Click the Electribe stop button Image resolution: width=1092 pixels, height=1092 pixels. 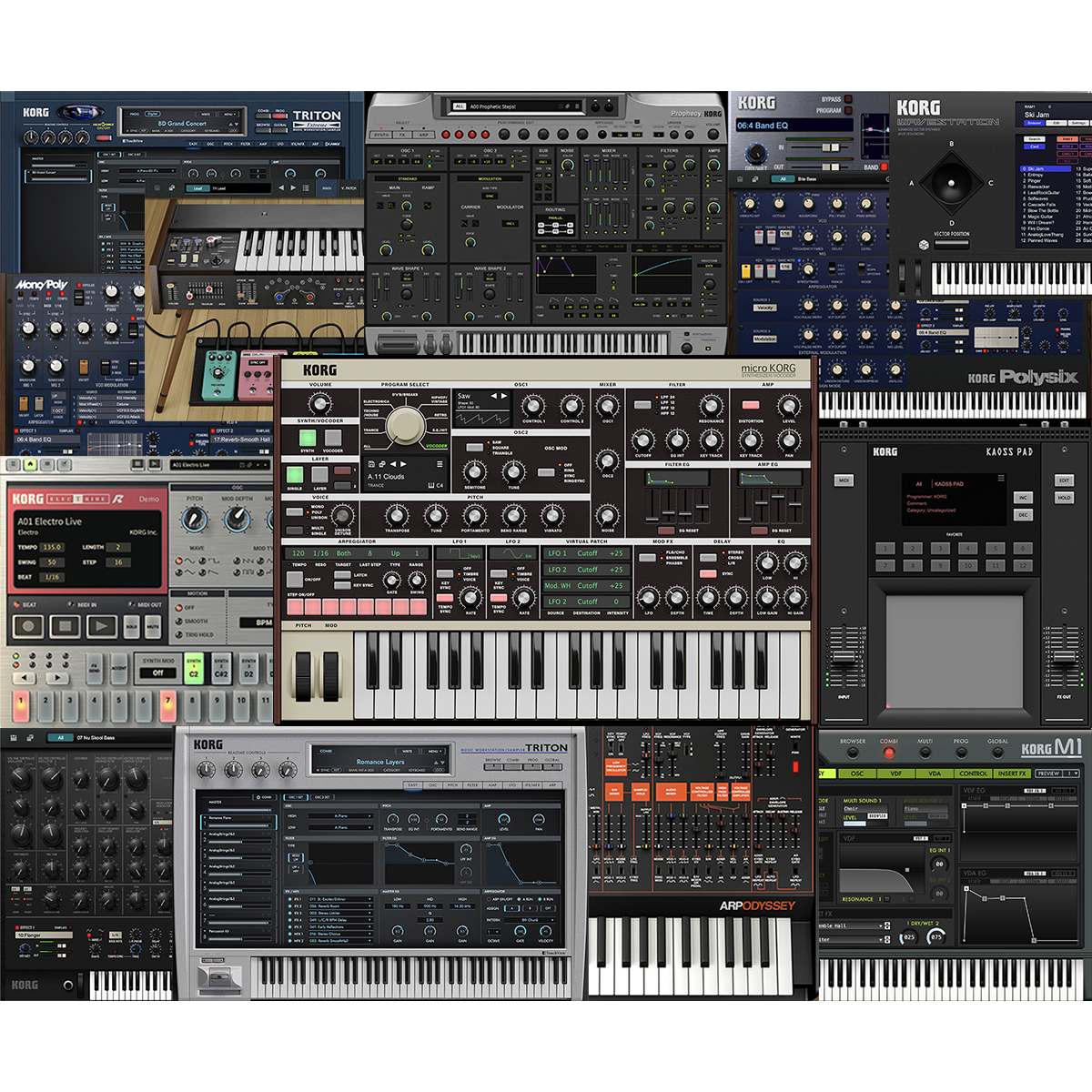pos(65,626)
